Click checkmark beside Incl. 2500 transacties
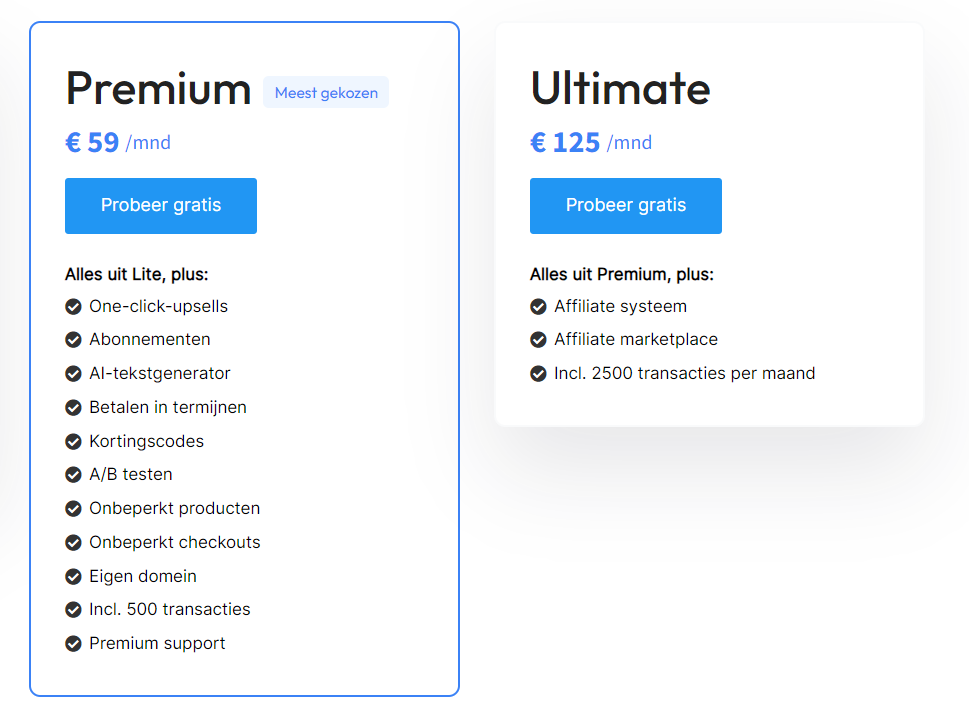This screenshot has height=728, width=969. point(538,374)
